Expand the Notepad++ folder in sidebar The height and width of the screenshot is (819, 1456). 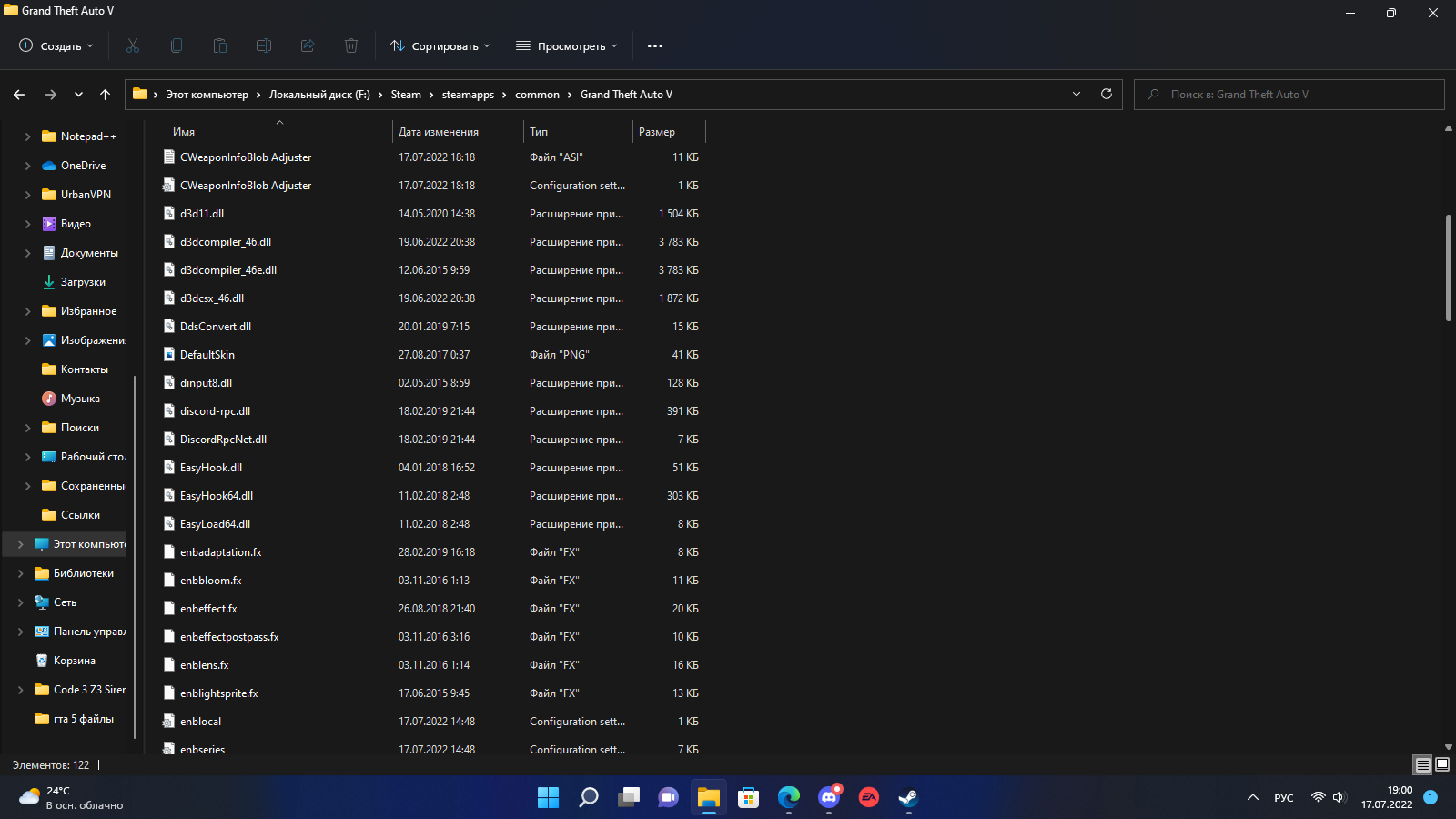coord(27,136)
